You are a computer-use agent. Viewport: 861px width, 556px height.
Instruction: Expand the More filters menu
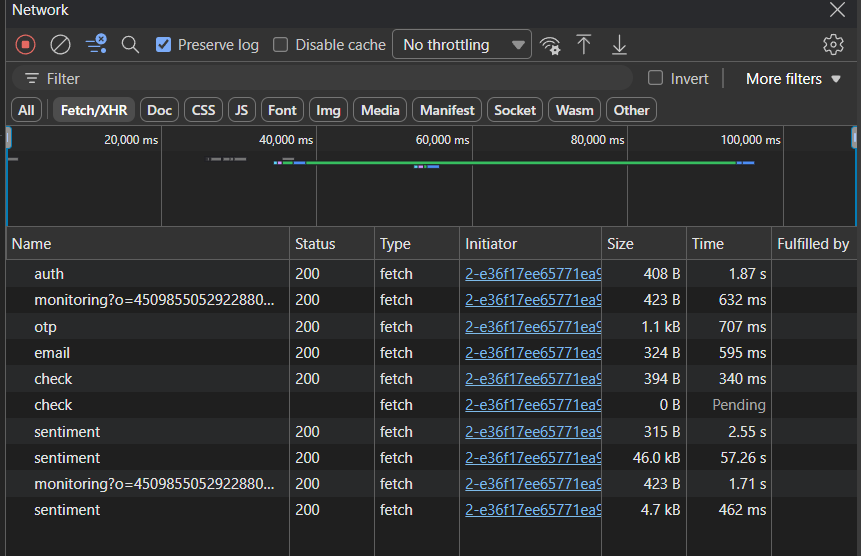[793, 78]
